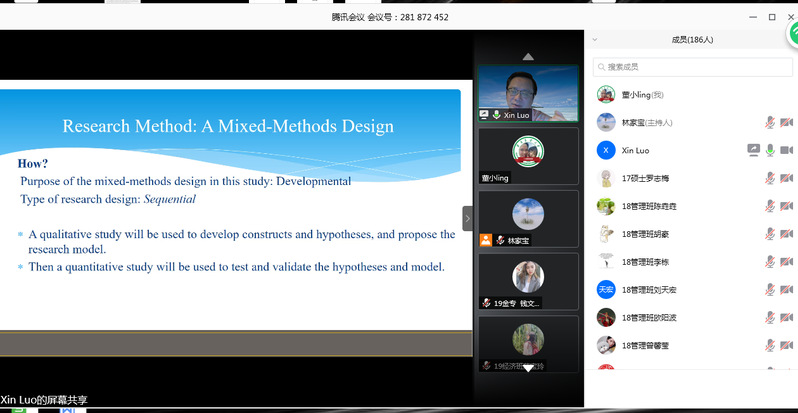This screenshot has width=798, height=413.
Task: Click the muted mic icon for 18管理班胡豪
Action: click(770, 234)
